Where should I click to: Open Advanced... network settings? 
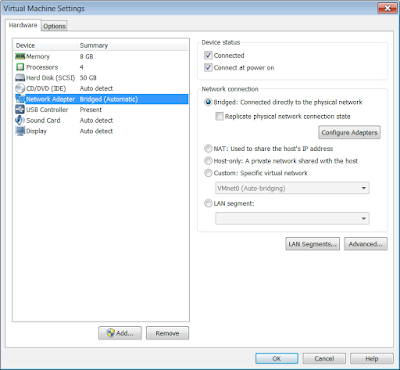coord(365,244)
